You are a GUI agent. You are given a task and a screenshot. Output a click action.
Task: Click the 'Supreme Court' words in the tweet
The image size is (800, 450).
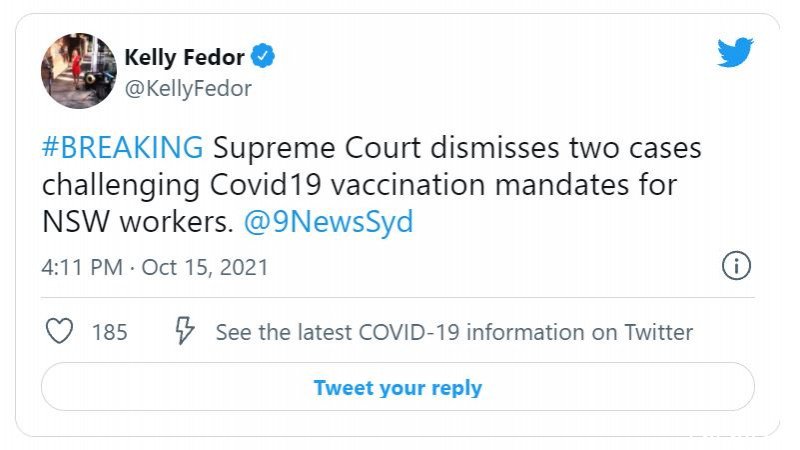[317, 148]
